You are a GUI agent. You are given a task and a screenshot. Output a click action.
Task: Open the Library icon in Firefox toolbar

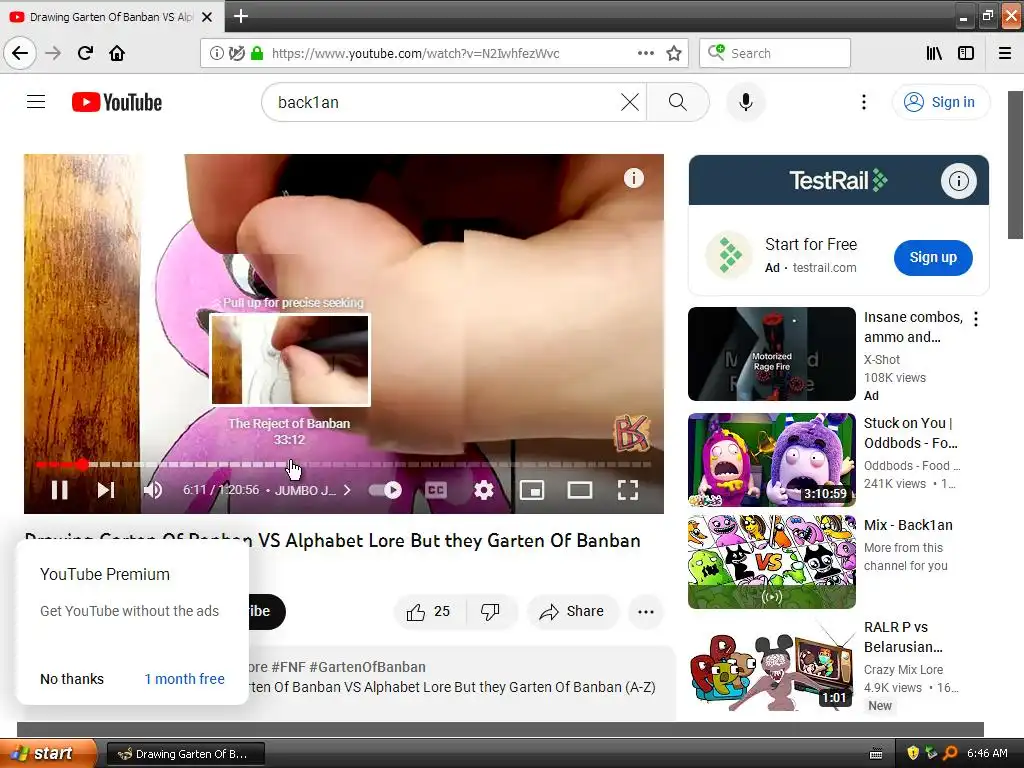[934, 53]
